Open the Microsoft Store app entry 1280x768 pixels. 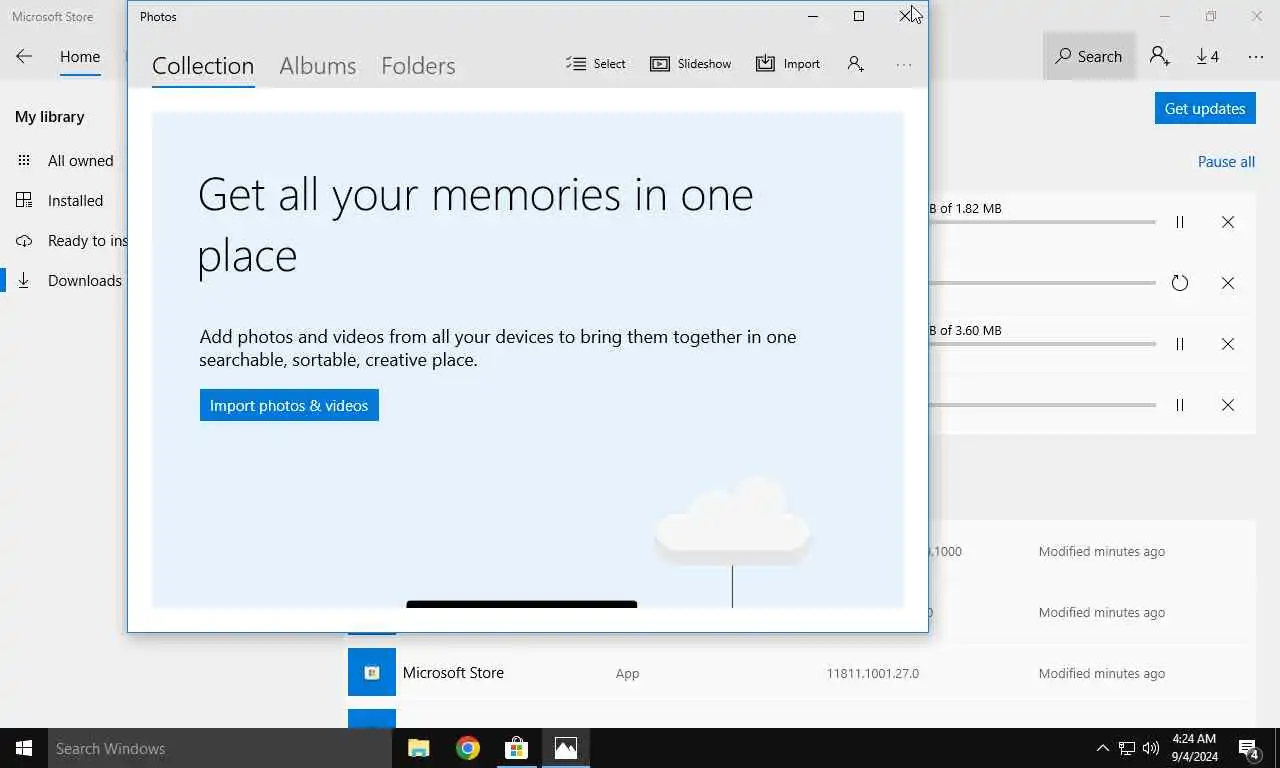click(801, 673)
